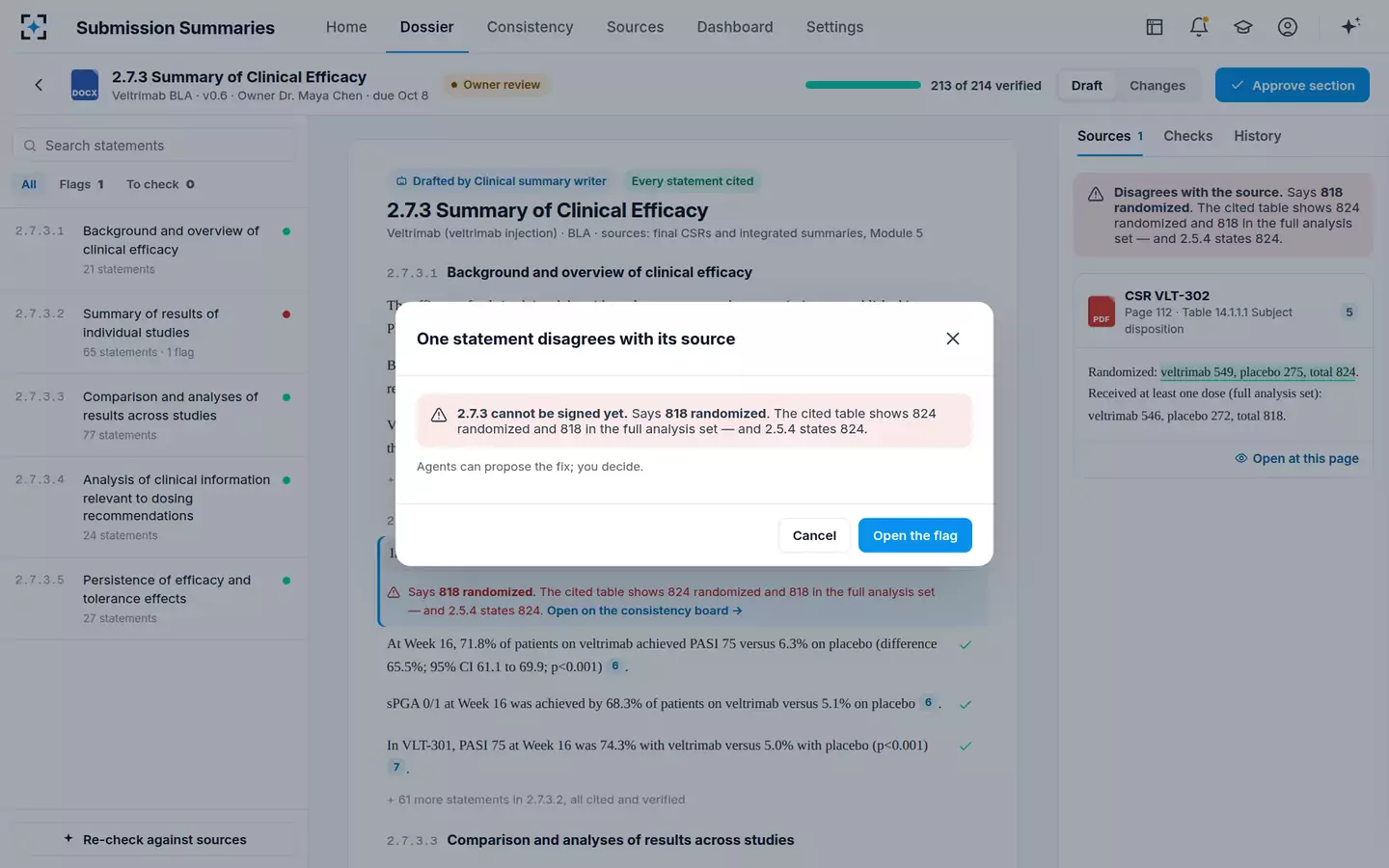Screen dimensions: 1389x868
Task: Click citation chip 6 after the PASI 75 statement
Action: (615, 665)
